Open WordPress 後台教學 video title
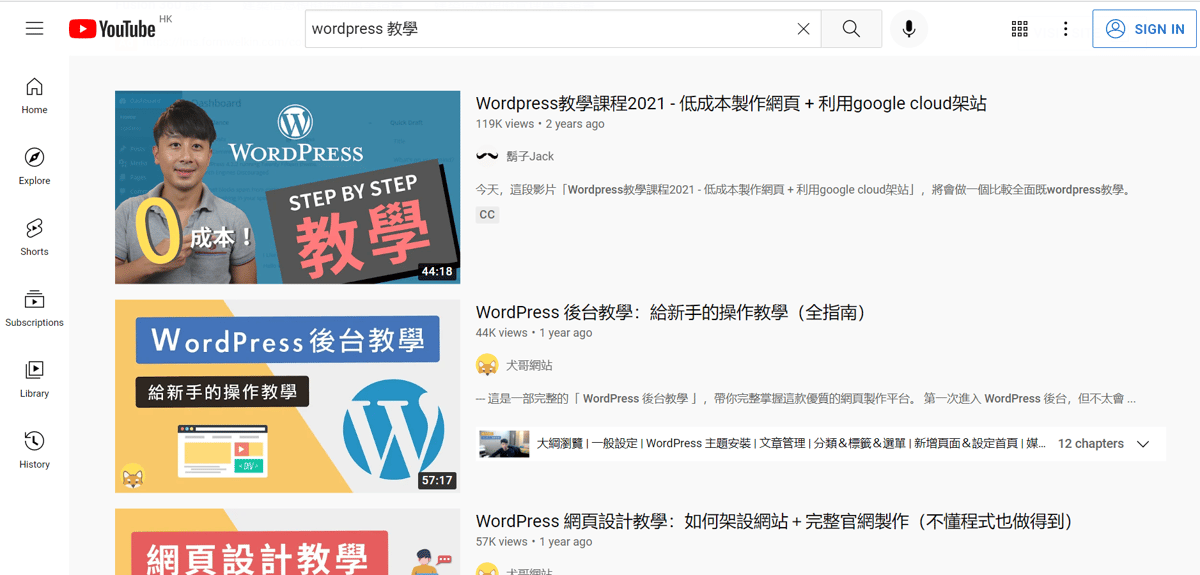1200x575 pixels. [x=670, y=313]
